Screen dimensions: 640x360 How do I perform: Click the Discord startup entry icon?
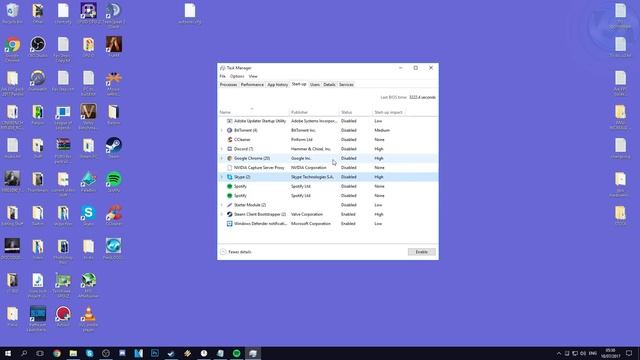coord(229,149)
